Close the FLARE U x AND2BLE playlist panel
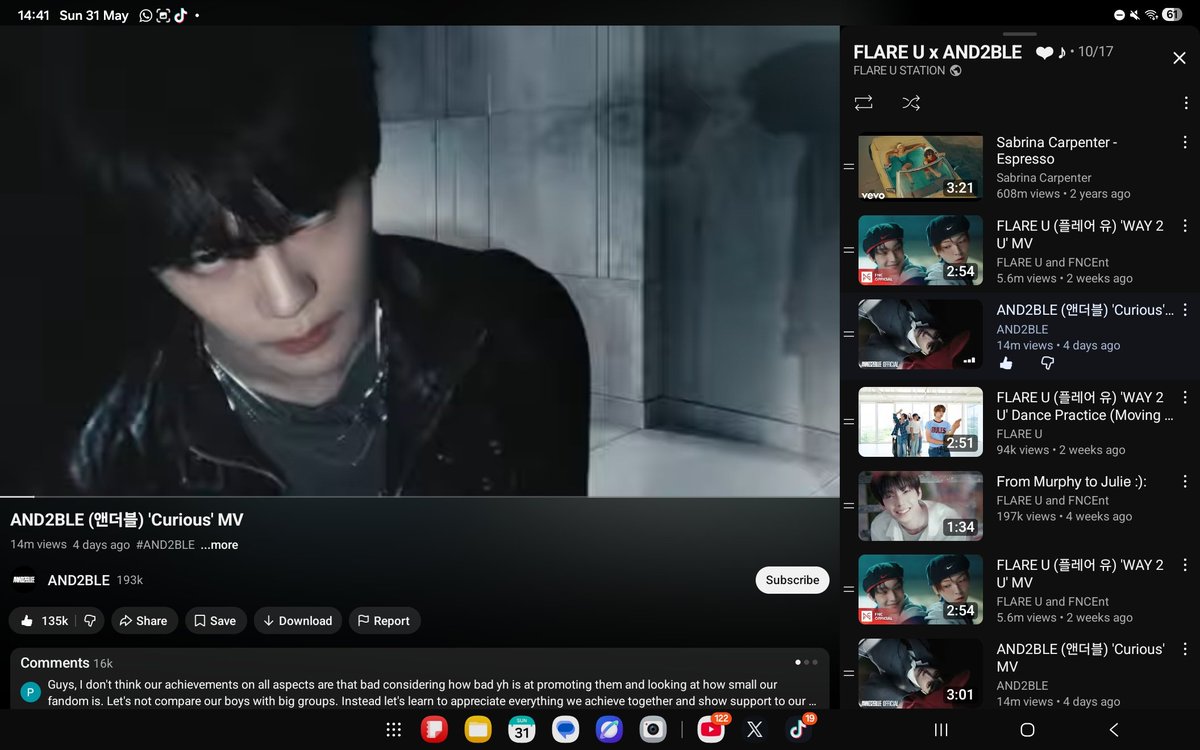The image size is (1200, 750). [1179, 58]
